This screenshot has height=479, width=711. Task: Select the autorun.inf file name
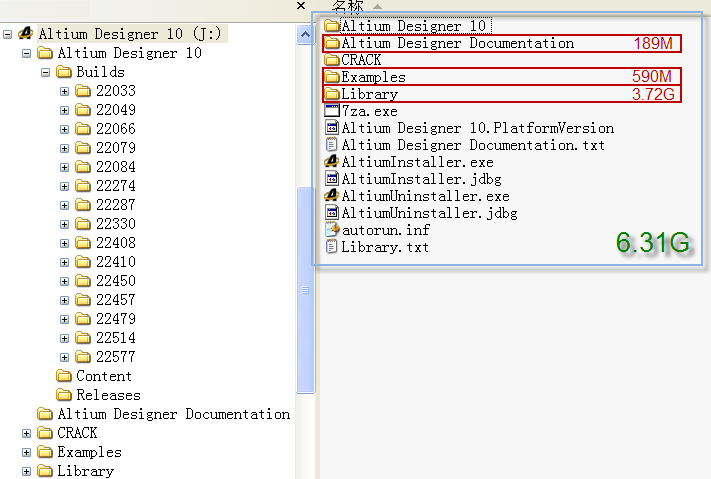[385, 230]
